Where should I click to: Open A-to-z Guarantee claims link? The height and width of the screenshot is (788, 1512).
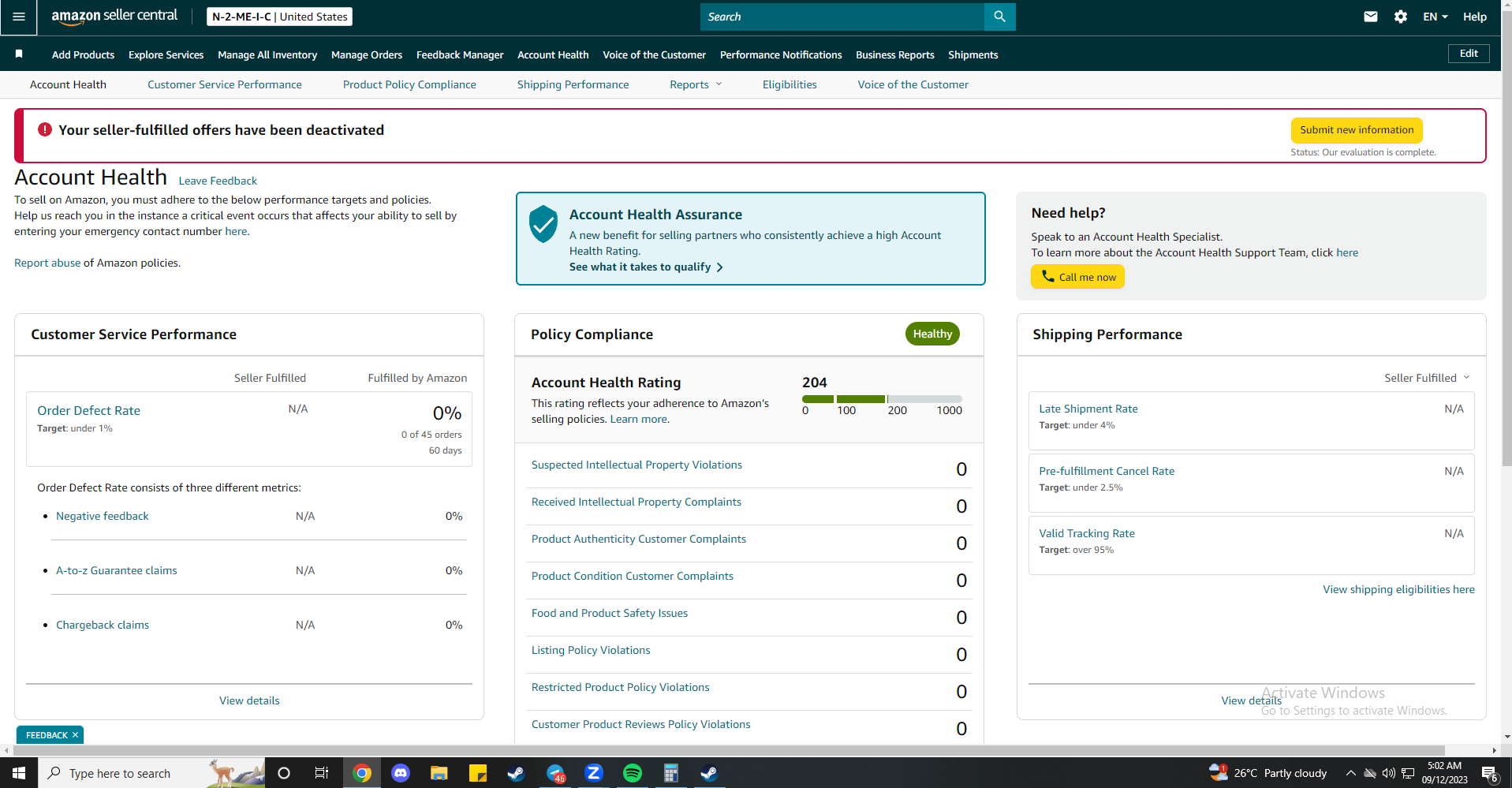point(117,570)
